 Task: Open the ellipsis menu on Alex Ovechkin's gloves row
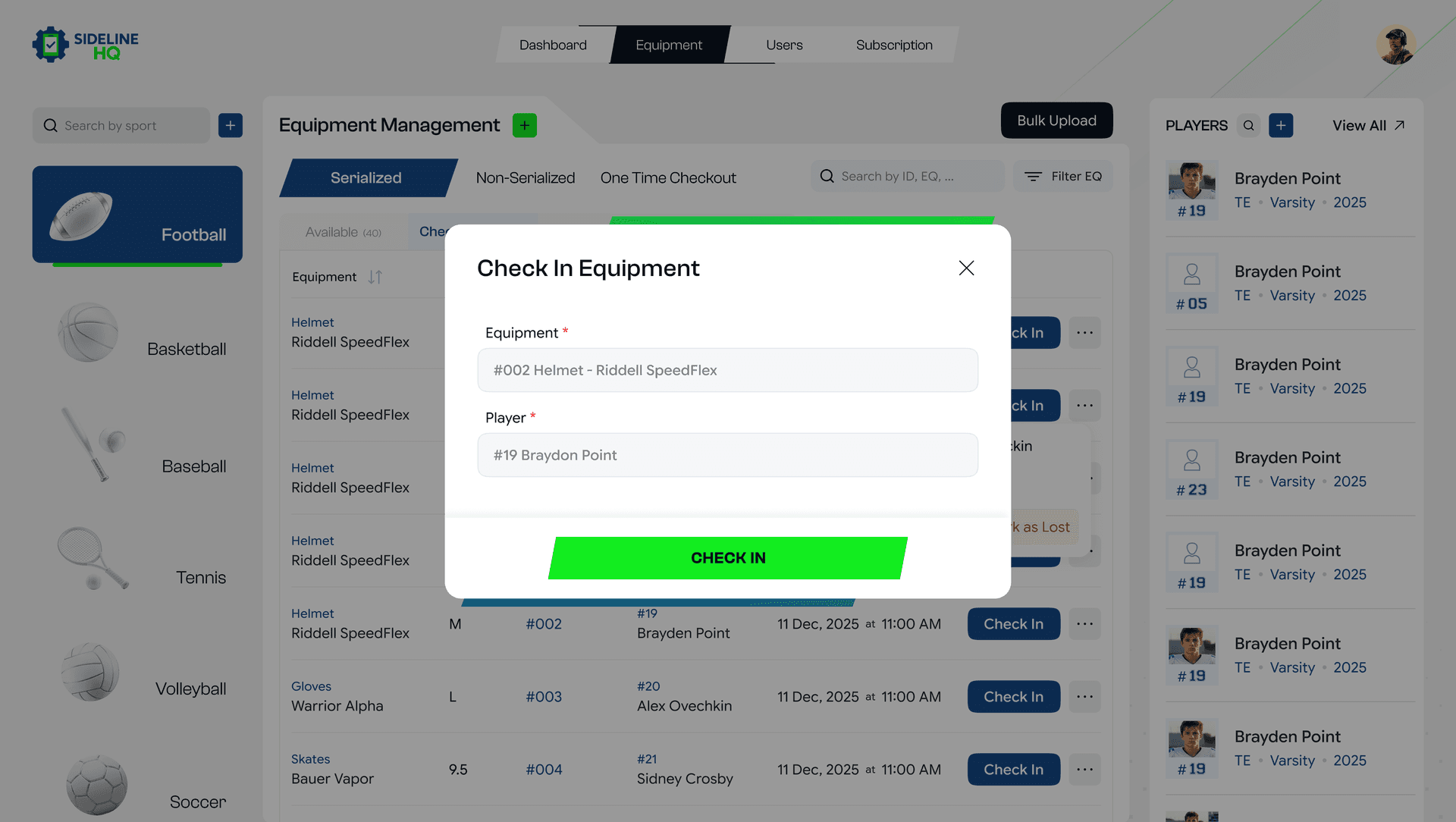tap(1084, 696)
